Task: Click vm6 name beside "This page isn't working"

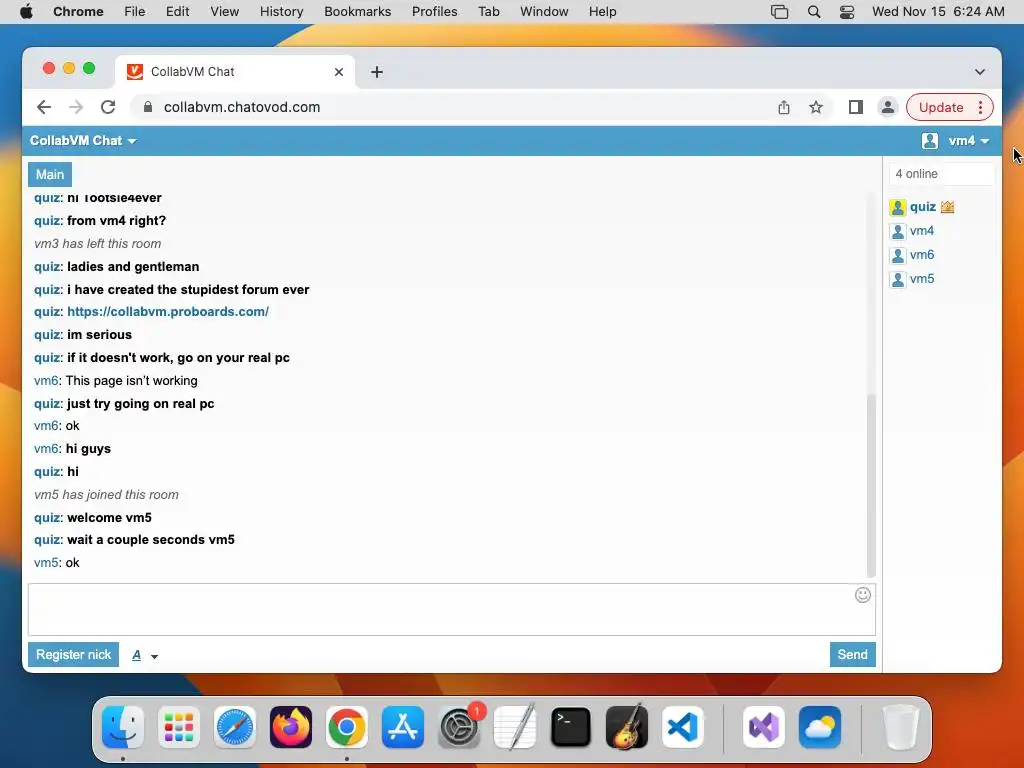Action: pyautogui.click(x=46, y=381)
